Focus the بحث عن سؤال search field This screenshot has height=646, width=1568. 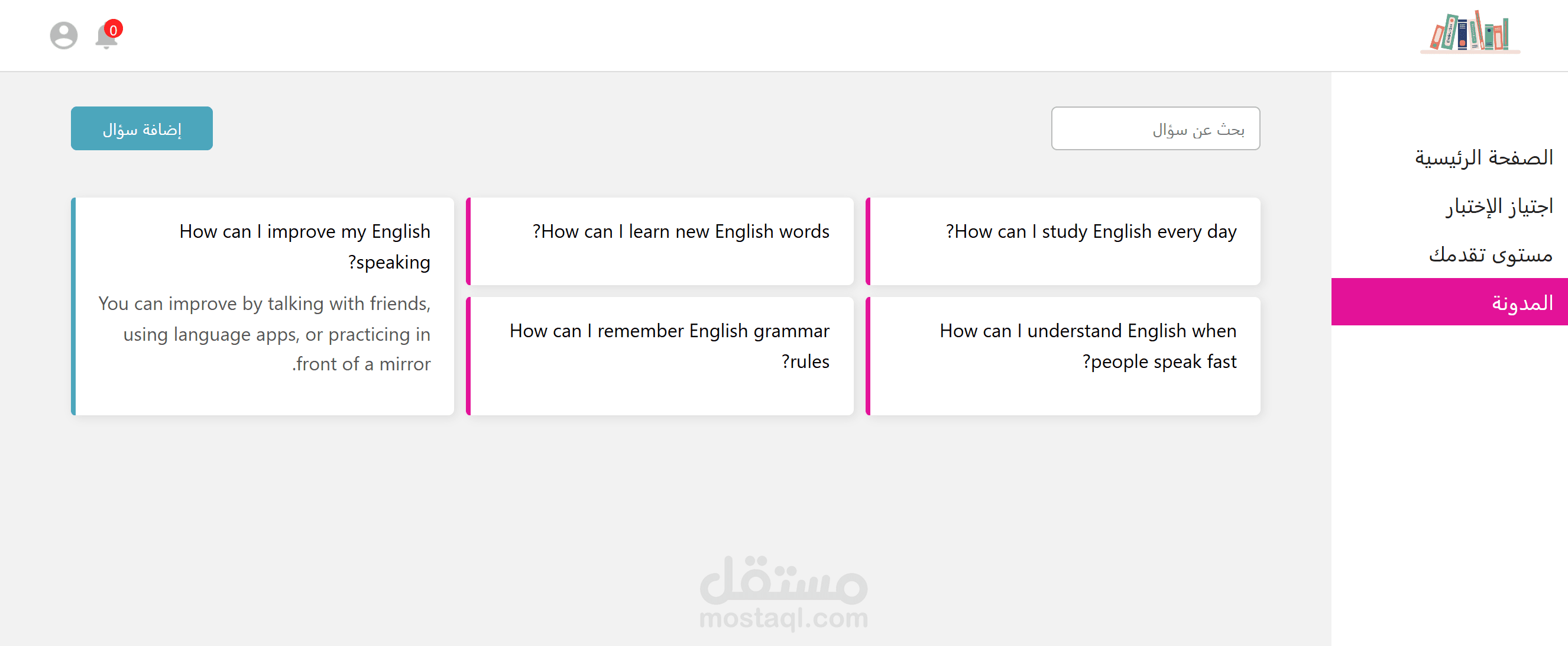click(x=1155, y=128)
